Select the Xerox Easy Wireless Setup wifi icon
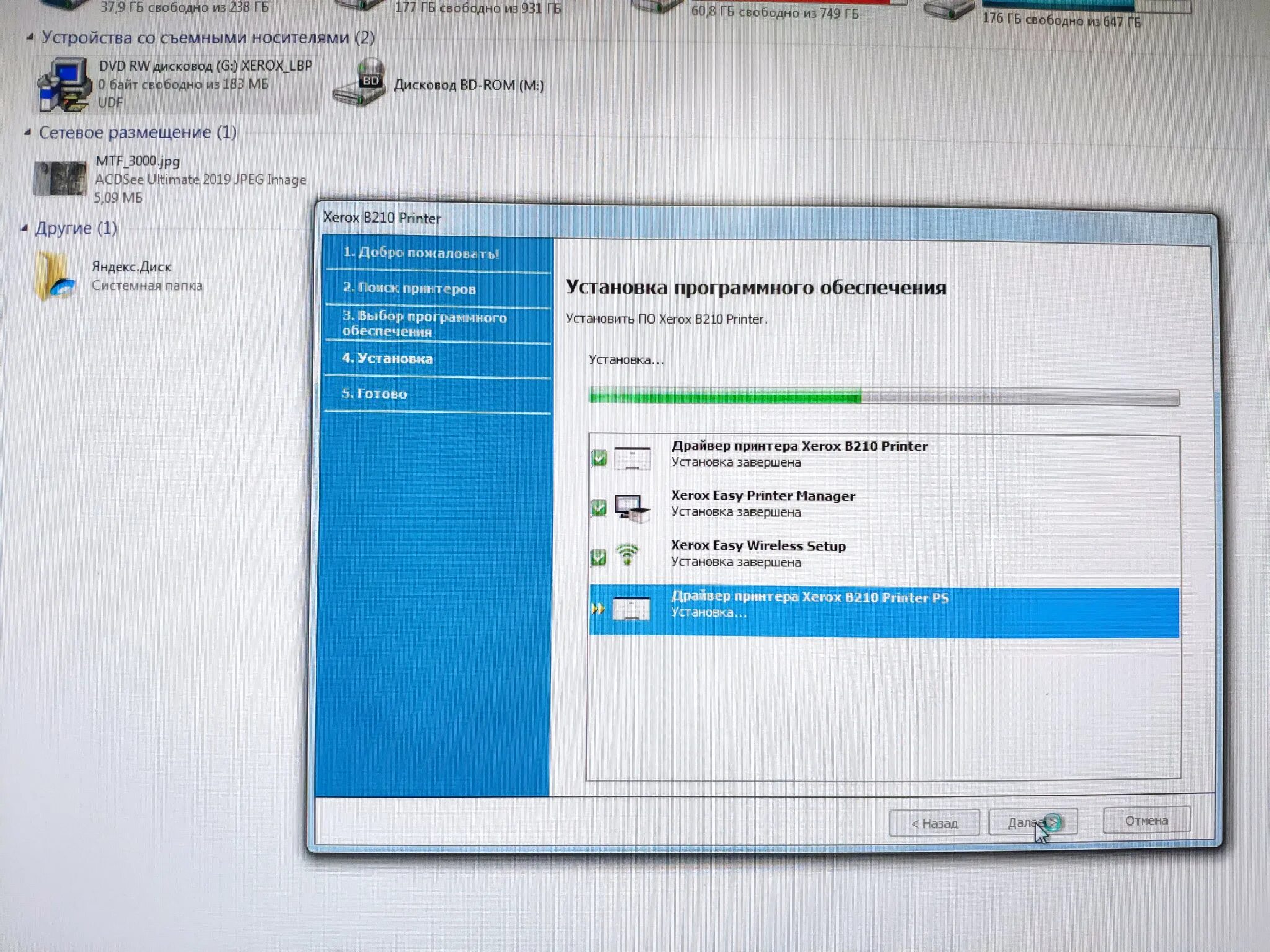1270x952 pixels. tap(628, 554)
